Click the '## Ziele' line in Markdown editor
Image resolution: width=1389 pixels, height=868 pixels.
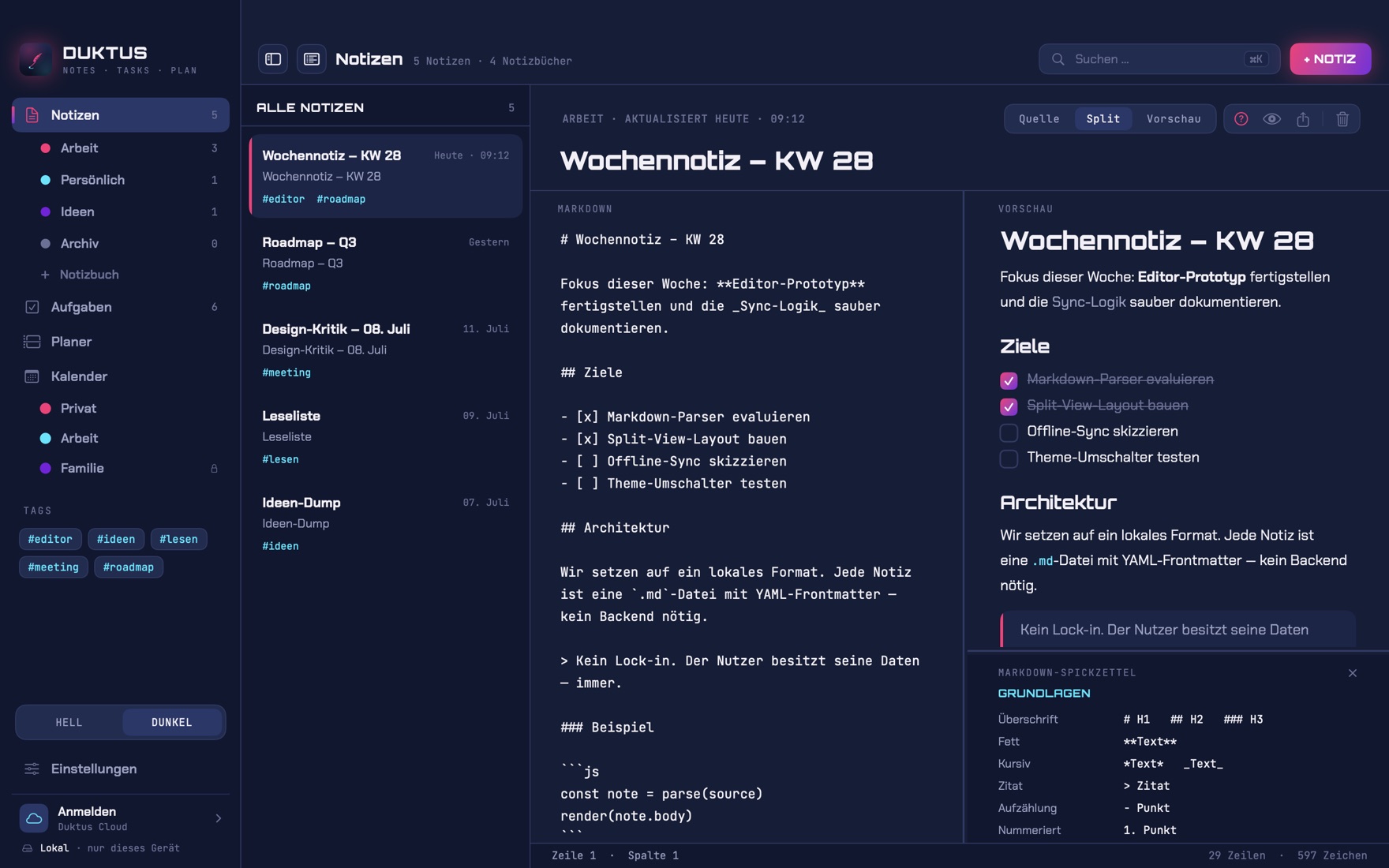[592, 372]
